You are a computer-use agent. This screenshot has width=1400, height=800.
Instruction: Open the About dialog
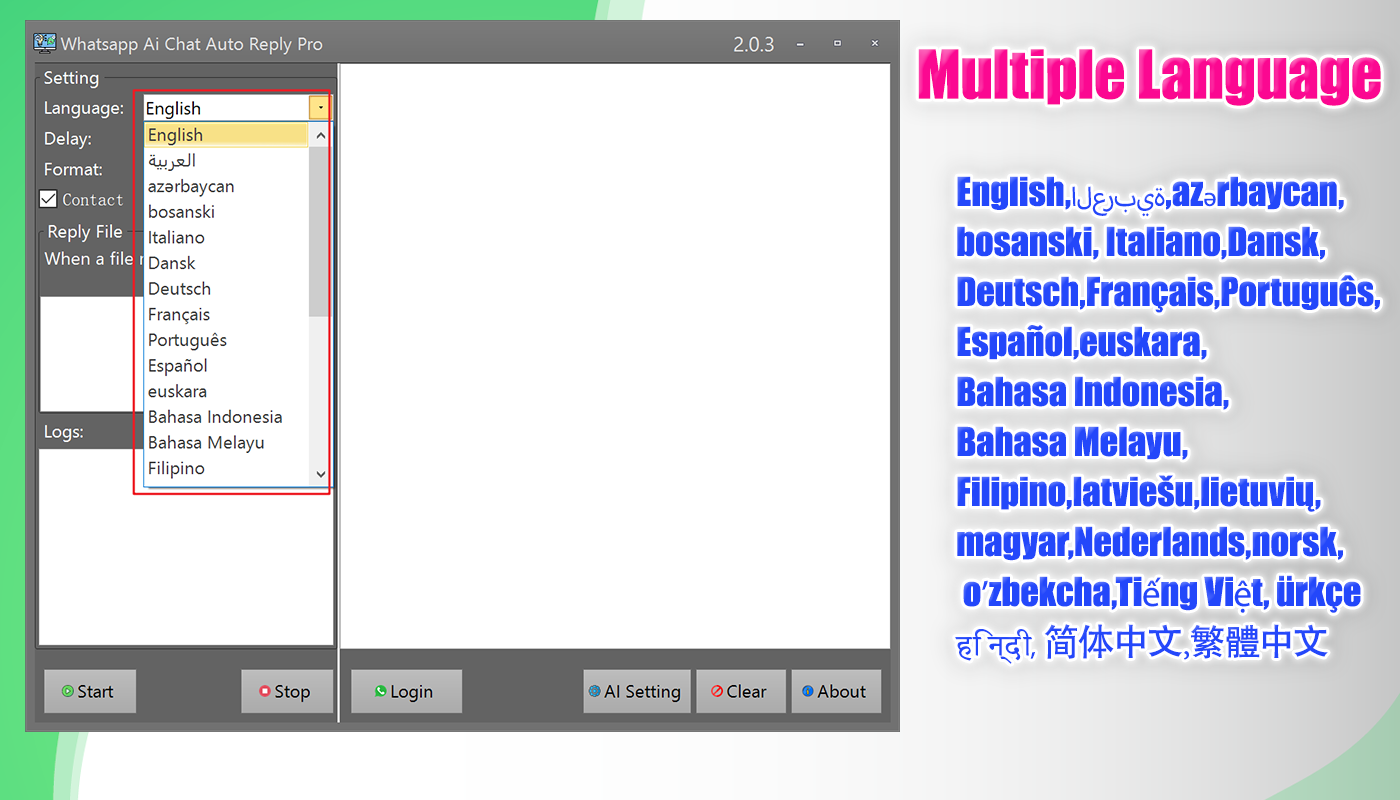click(x=836, y=691)
